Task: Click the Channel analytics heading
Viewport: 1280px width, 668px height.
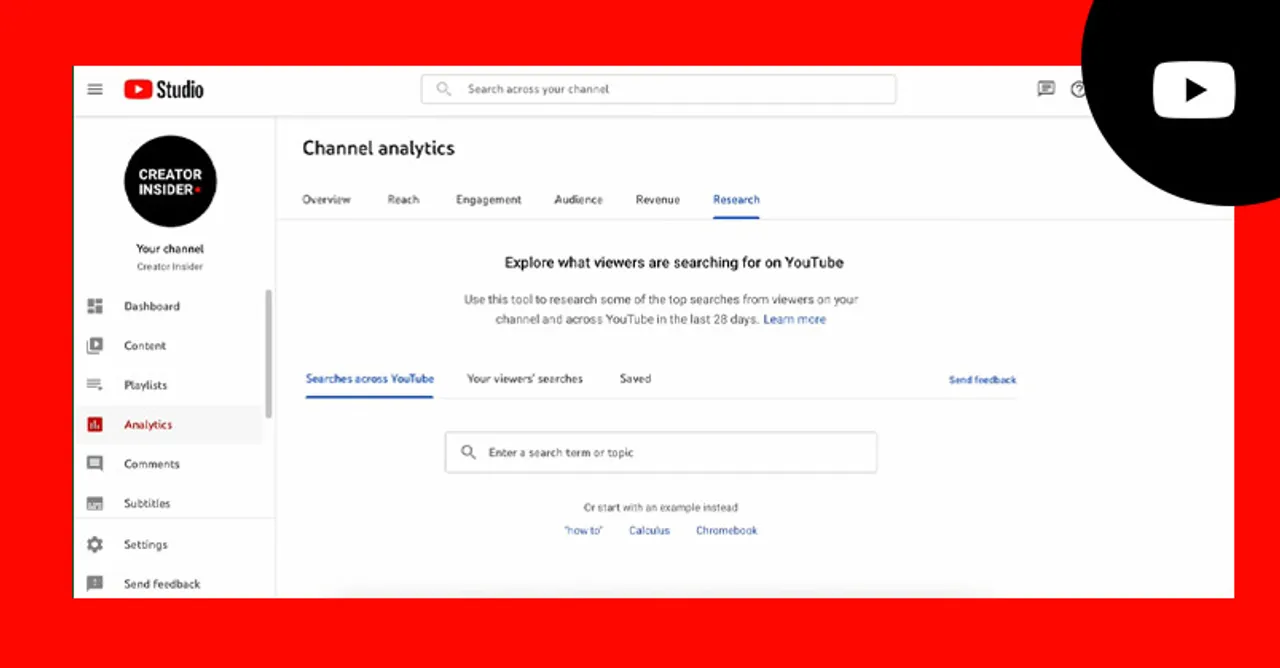Action: click(x=379, y=148)
